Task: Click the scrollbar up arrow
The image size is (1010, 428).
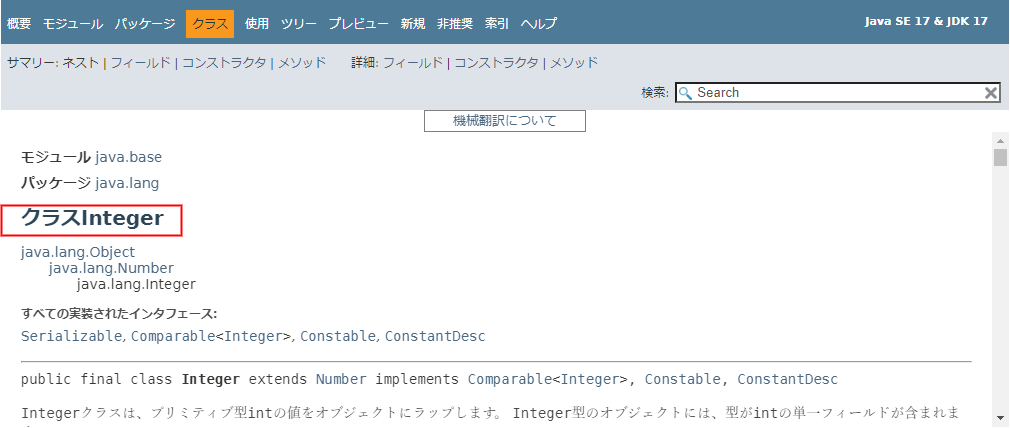Action: click(x=1000, y=141)
